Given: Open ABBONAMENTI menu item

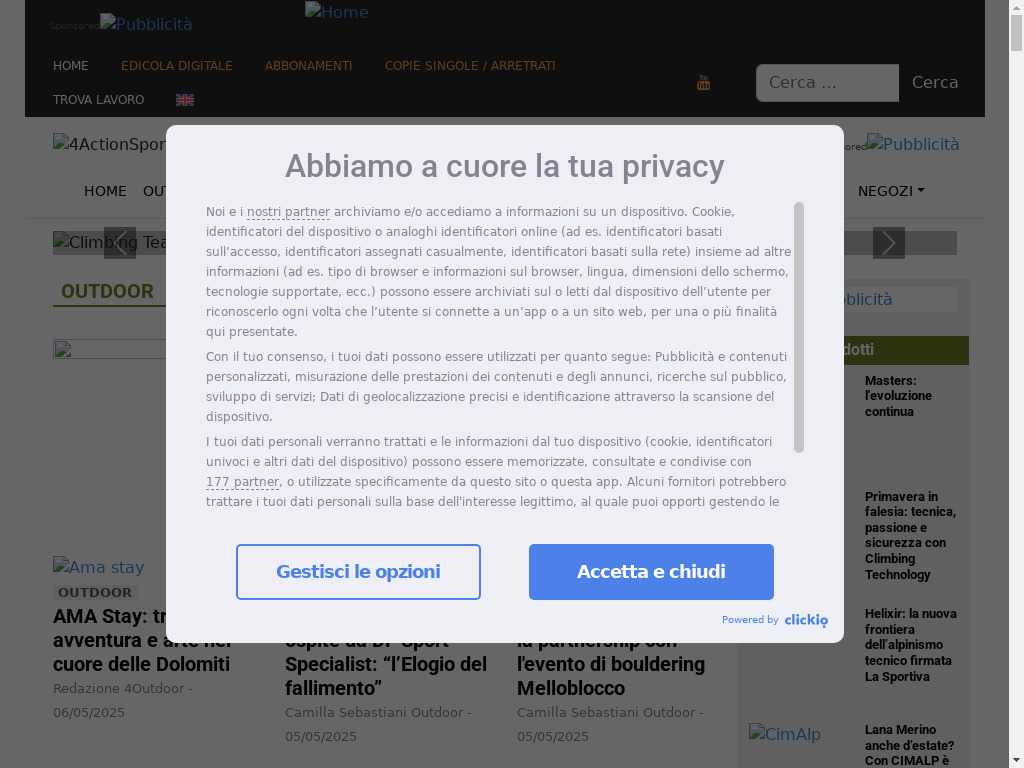Looking at the screenshot, I should point(308,66).
